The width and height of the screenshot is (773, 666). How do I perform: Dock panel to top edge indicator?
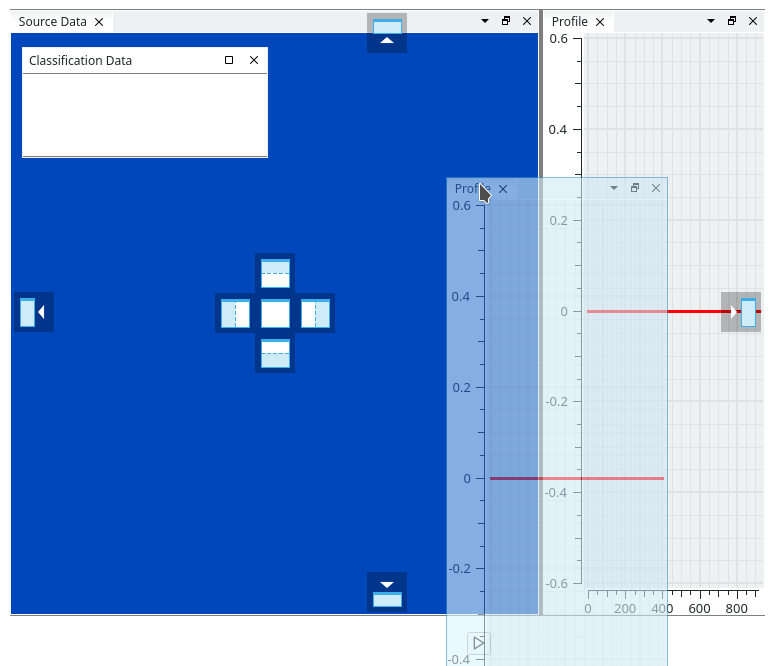point(387,33)
